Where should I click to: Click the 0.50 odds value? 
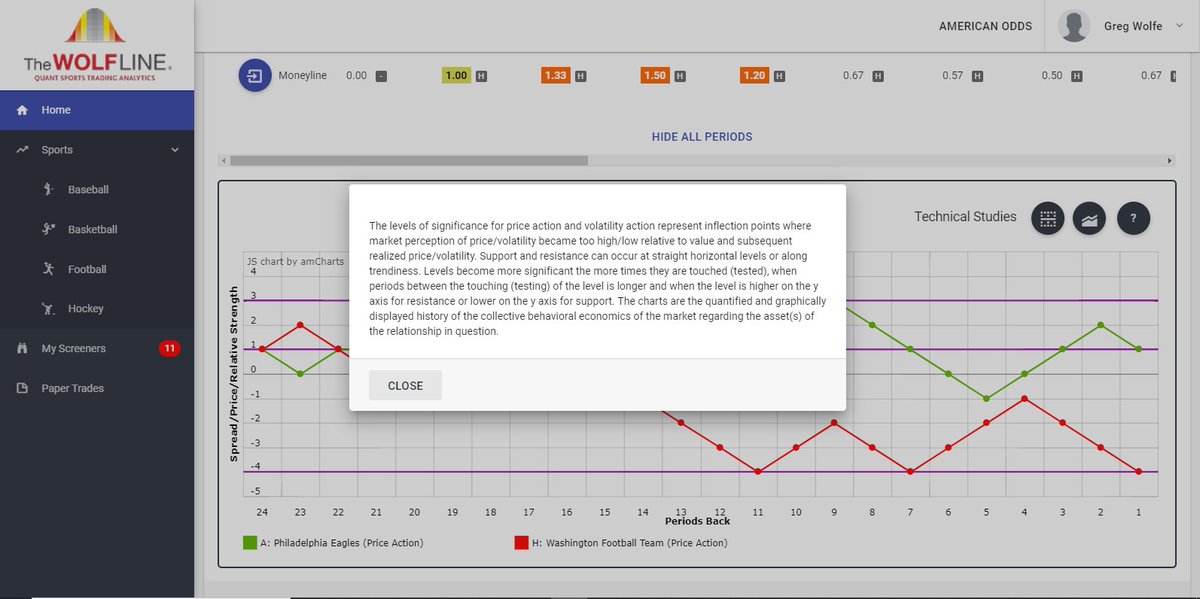[1053, 75]
